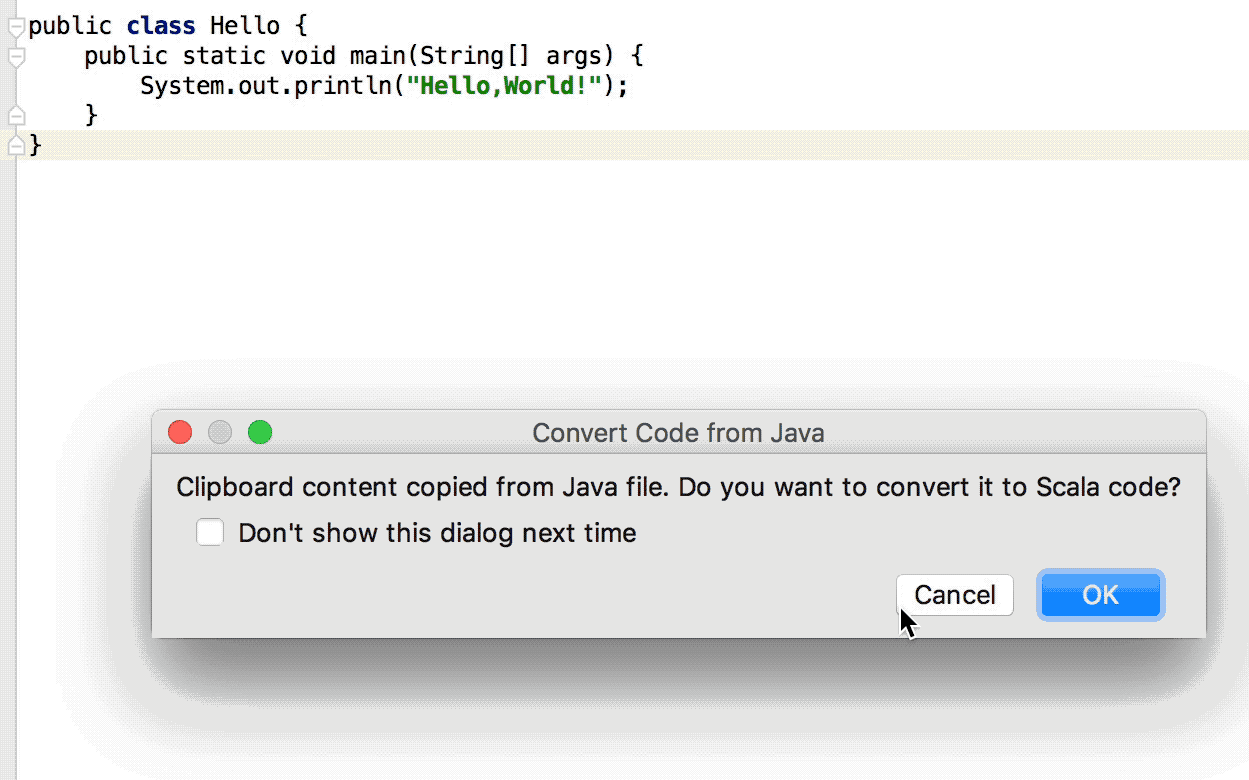Click the highlighted closing brace line
The image size is (1249, 780).
(35, 145)
